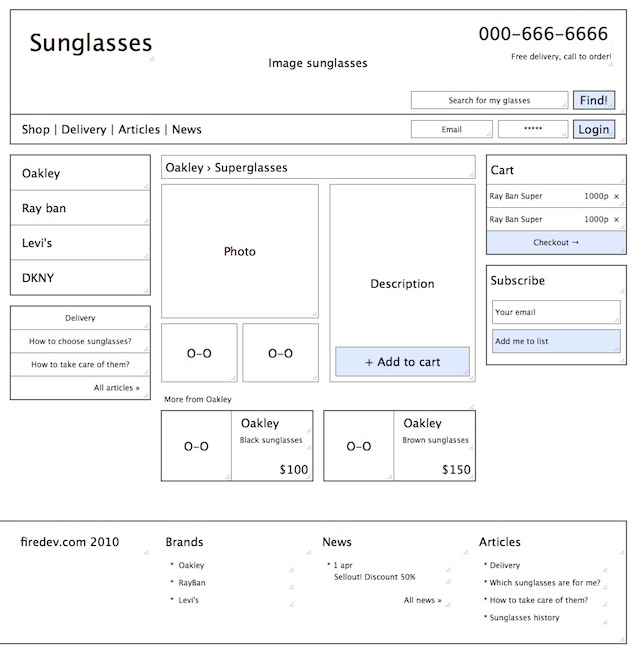Open Oakley Brown sunglasses product thumbnail
The width and height of the screenshot is (640, 654).
(x=359, y=446)
